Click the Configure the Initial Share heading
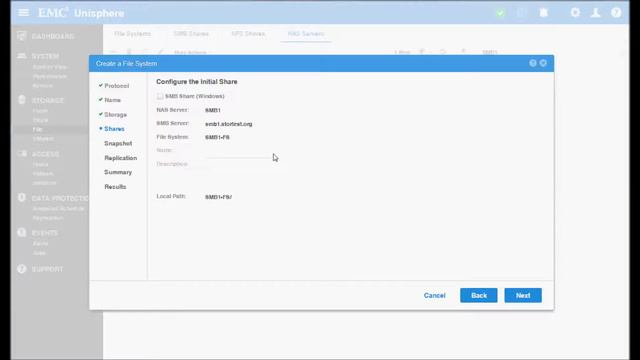The image size is (640, 360). coord(196,82)
